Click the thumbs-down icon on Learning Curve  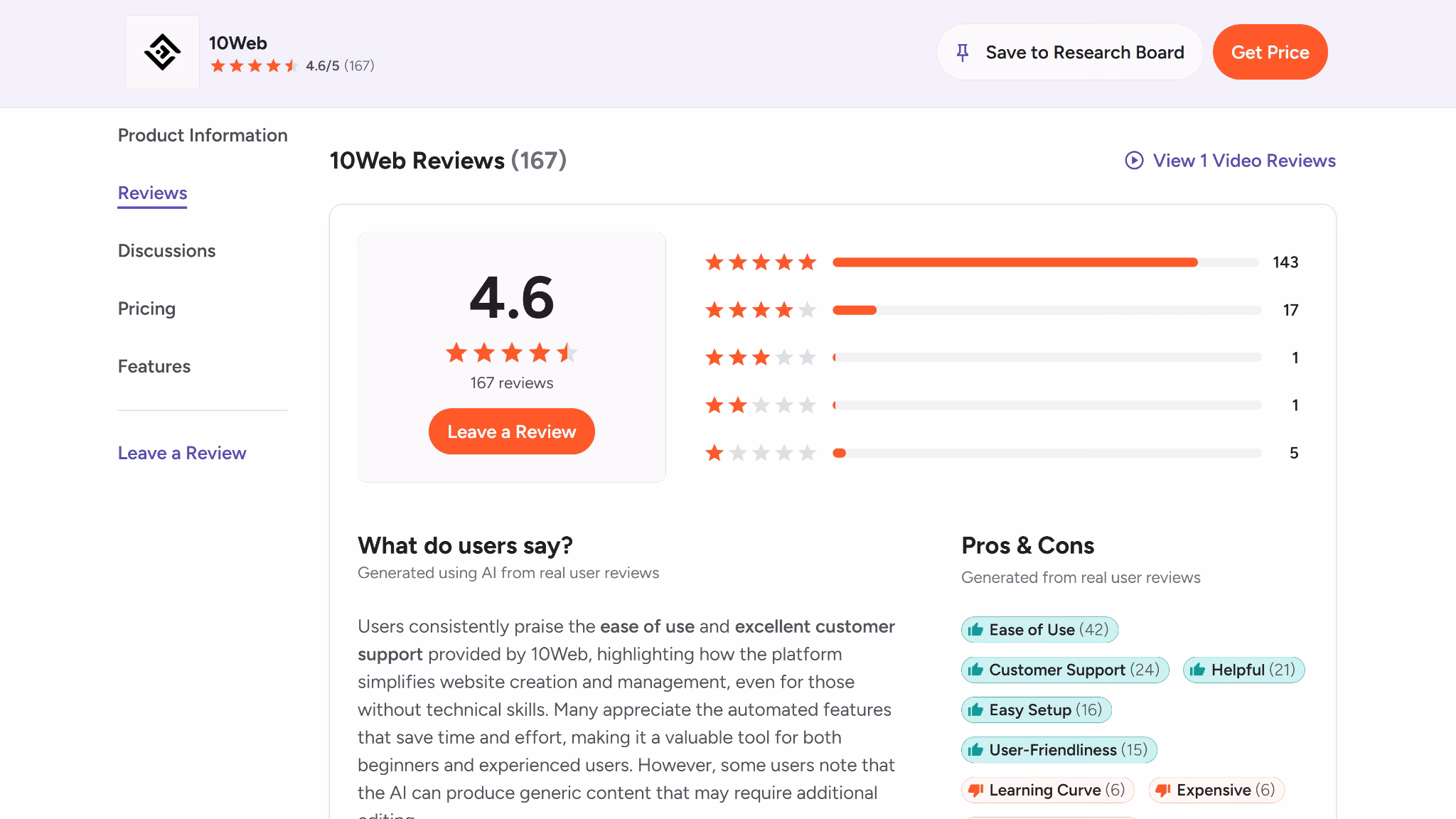coord(975,791)
